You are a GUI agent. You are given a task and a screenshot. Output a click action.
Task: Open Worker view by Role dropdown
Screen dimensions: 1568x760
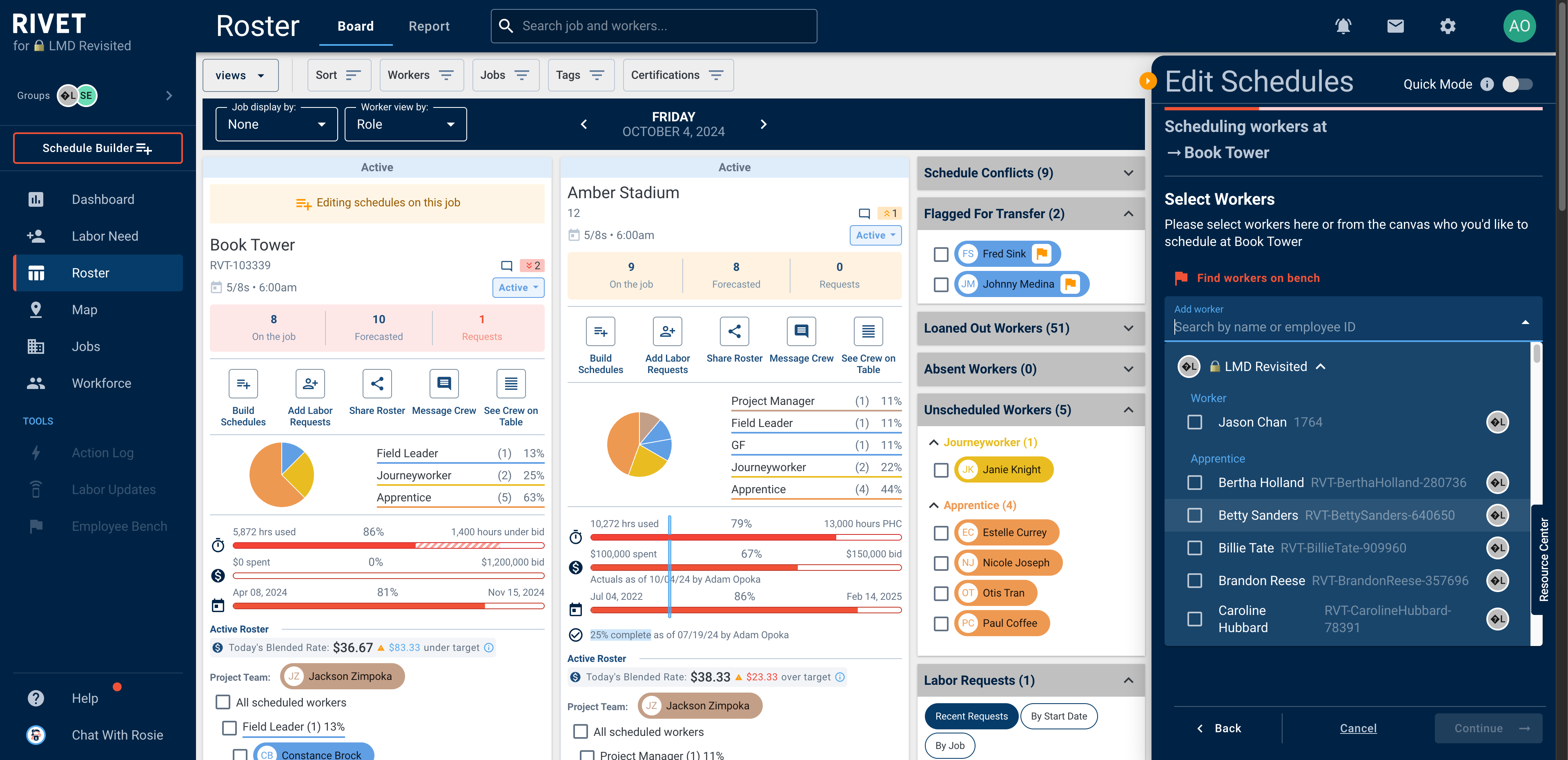click(x=405, y=124)
